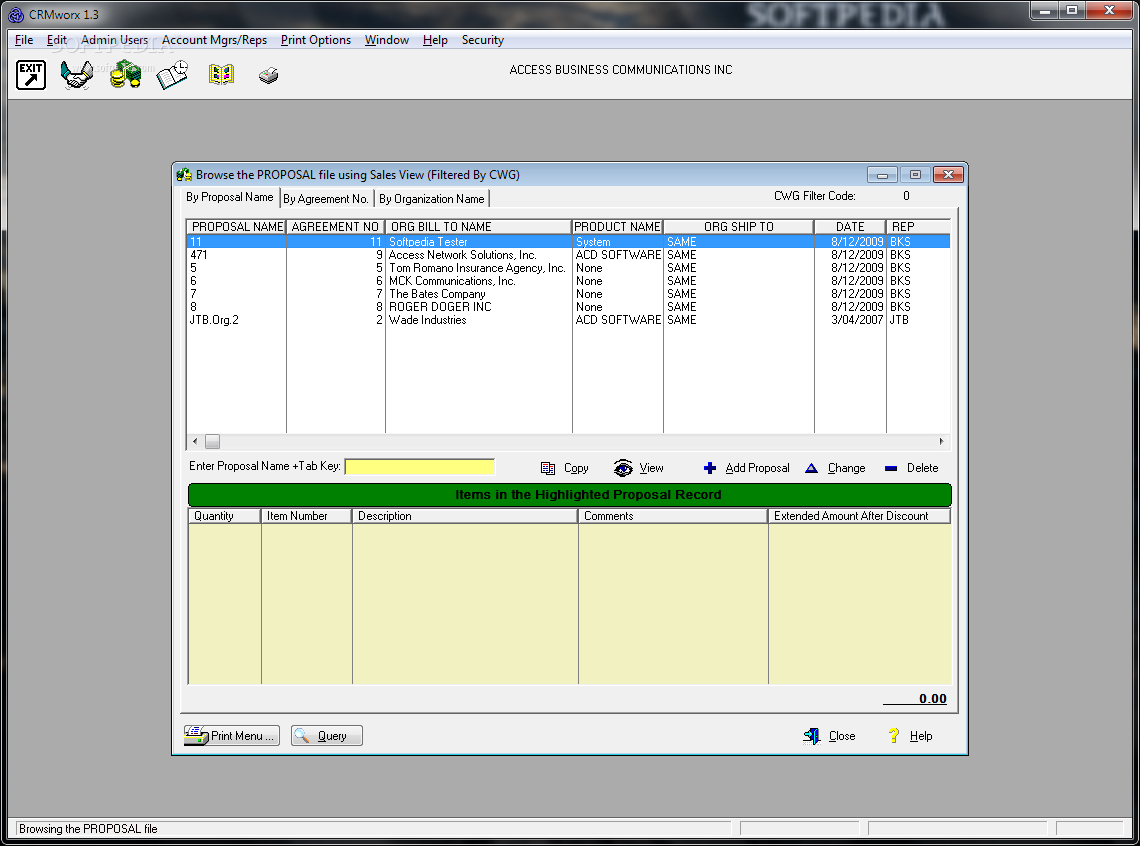Close the Browse PROPOSAL window
1140x846 pixels.
(949, 175)
